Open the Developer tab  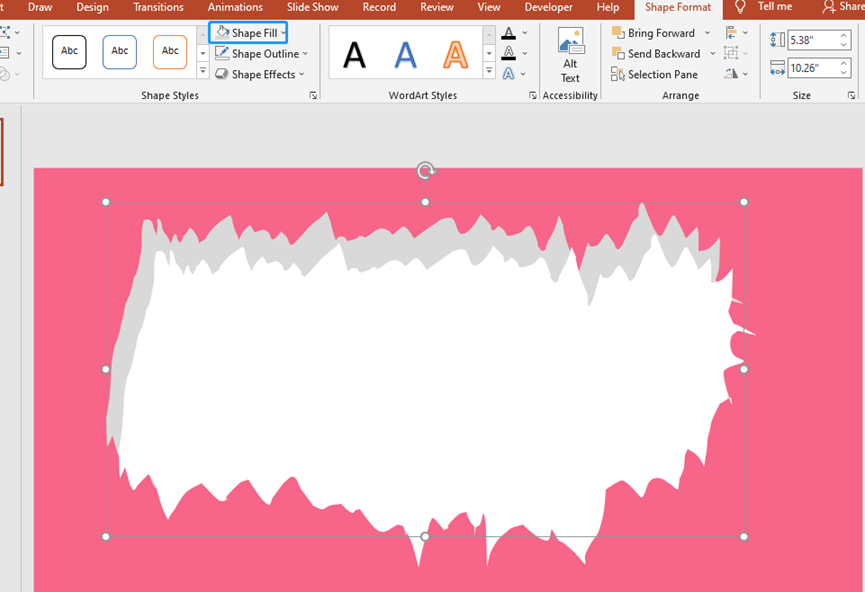click(x=548, y=7)
